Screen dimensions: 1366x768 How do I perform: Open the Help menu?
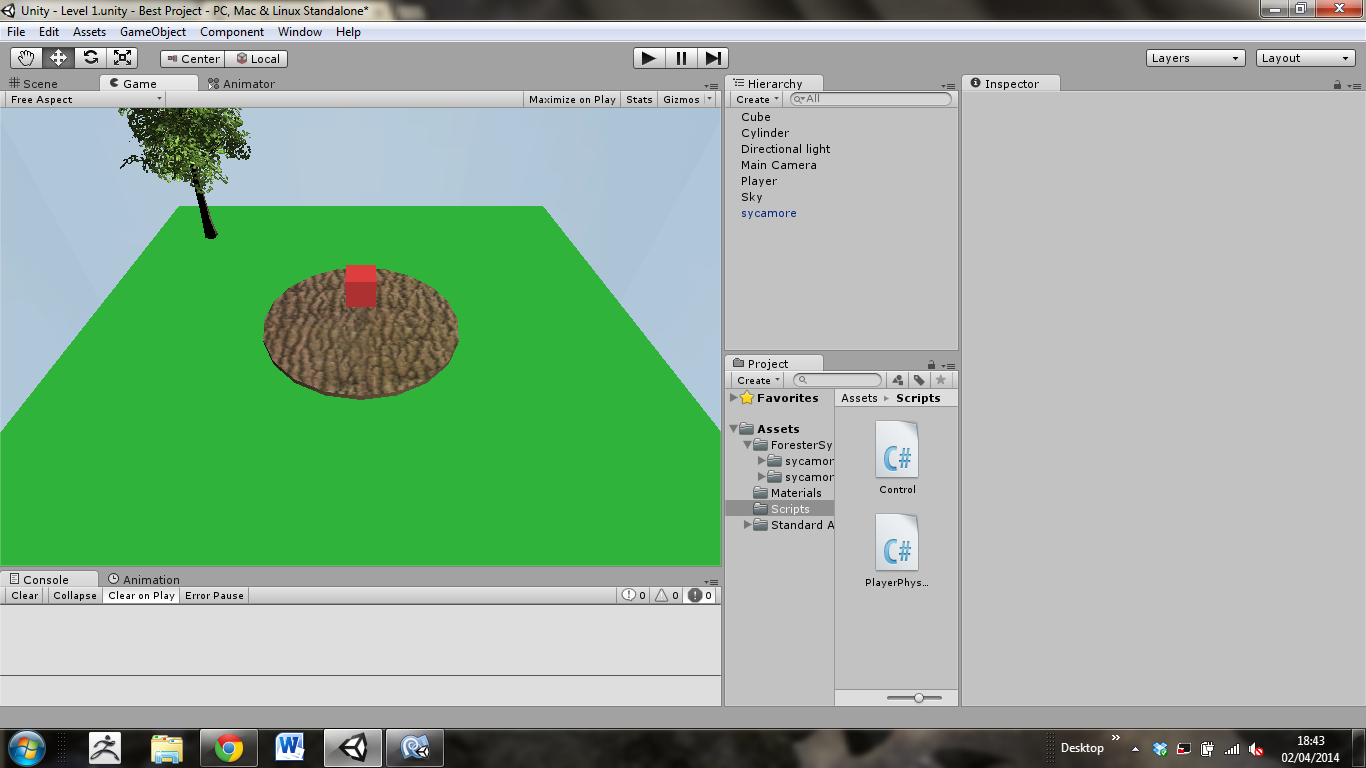348,32
